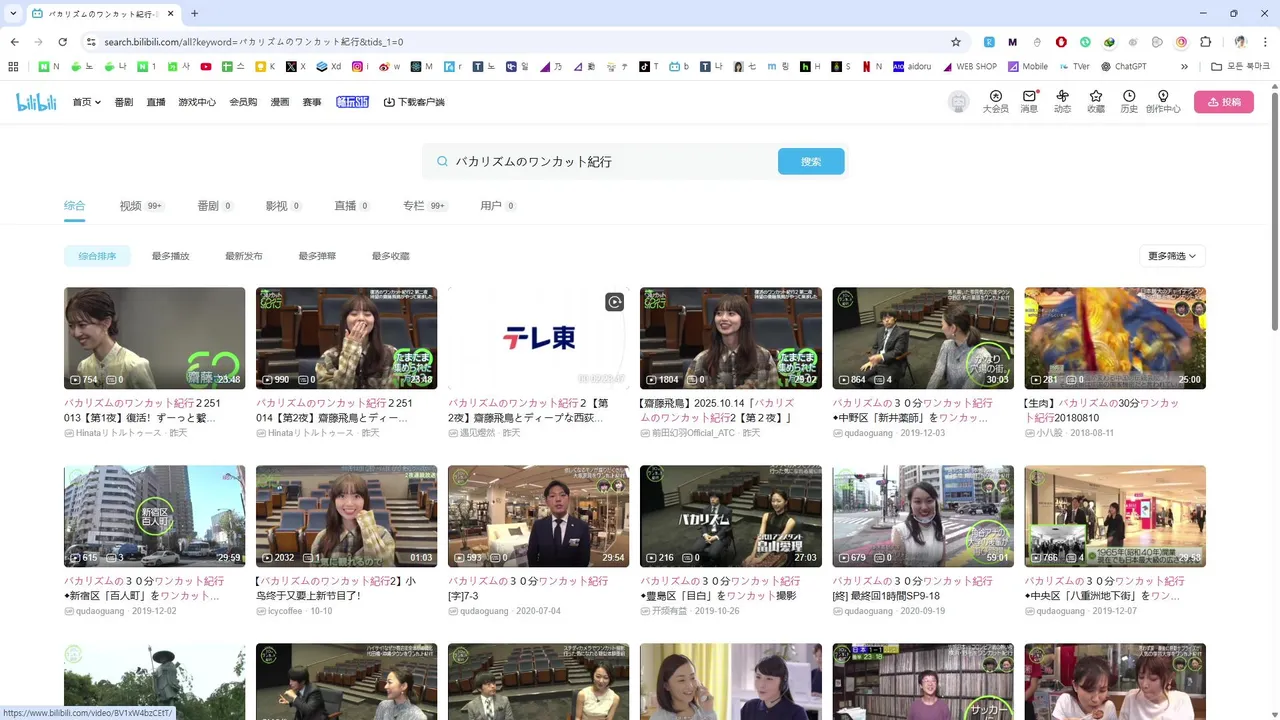Switch to the 视频 results tab
This screenshot has height=720, width=1280.
[141, 206]
